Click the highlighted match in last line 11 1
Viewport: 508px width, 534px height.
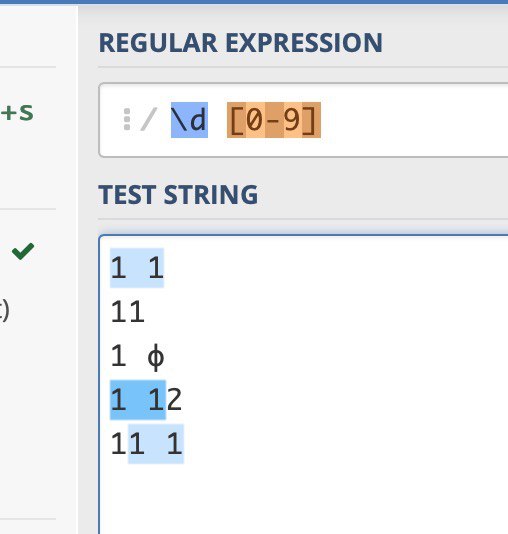(156, 444)
